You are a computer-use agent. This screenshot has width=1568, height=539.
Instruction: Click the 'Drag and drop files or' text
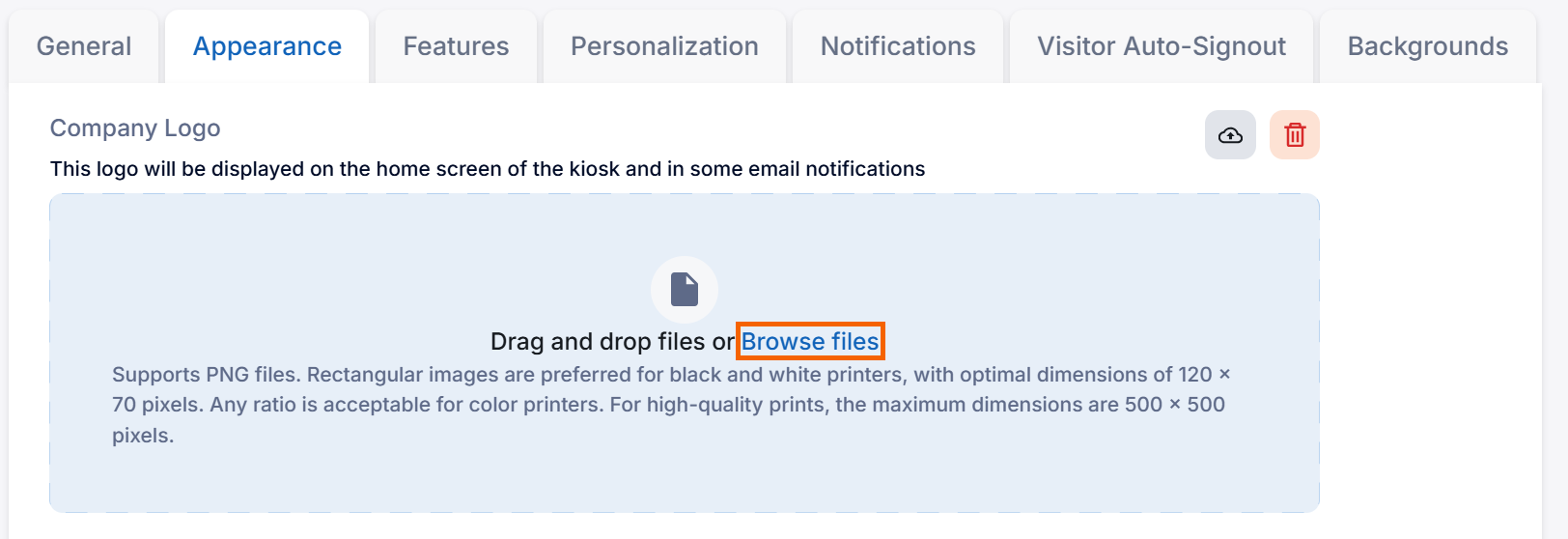click(x=612, y=342)
